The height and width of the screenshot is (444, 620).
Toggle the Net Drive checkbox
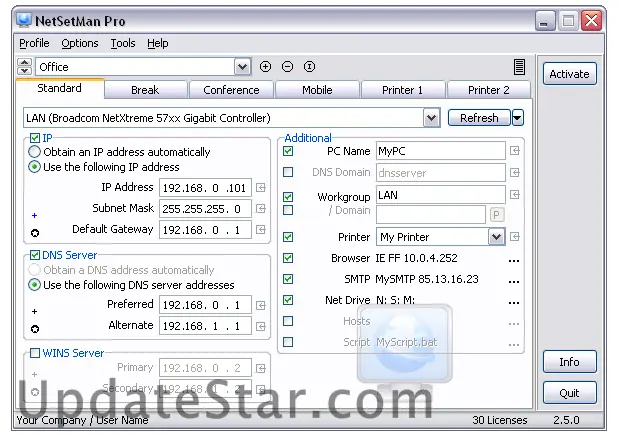click(x=288, y=300)
